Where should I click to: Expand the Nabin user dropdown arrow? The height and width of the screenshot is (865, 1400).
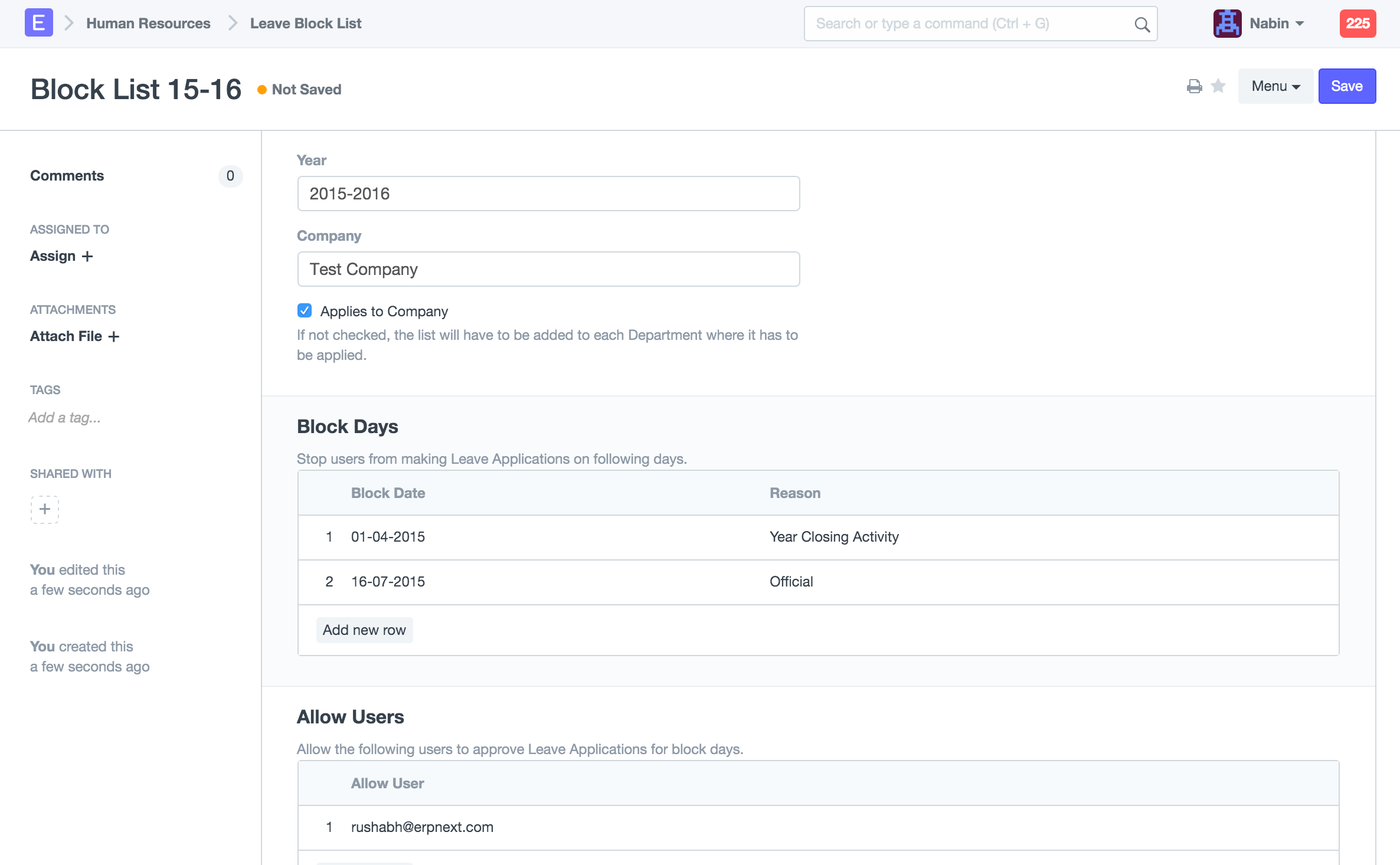pos(1300,24)
